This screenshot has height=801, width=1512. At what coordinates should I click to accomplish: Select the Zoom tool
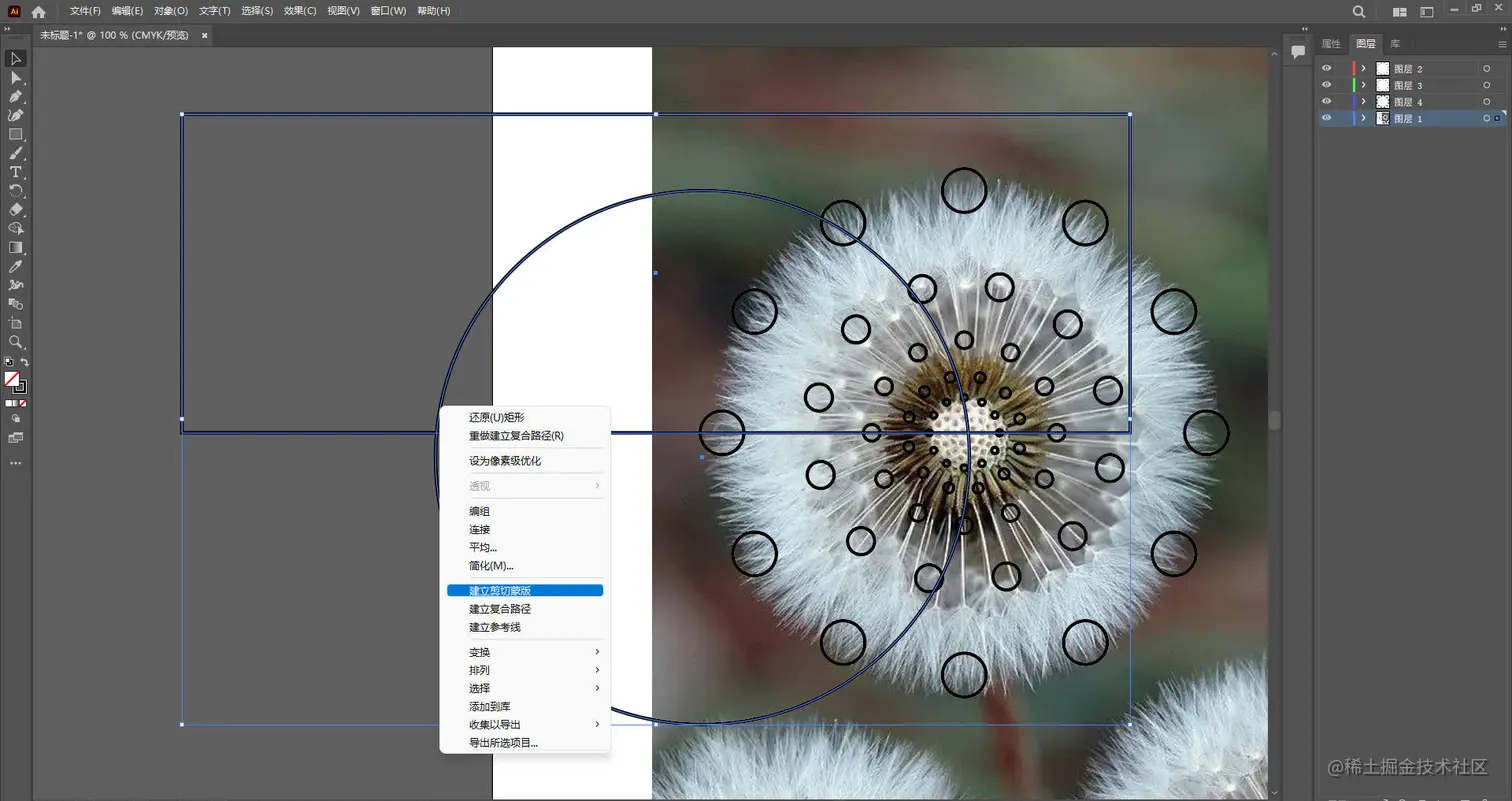click(x=16, y=342)
